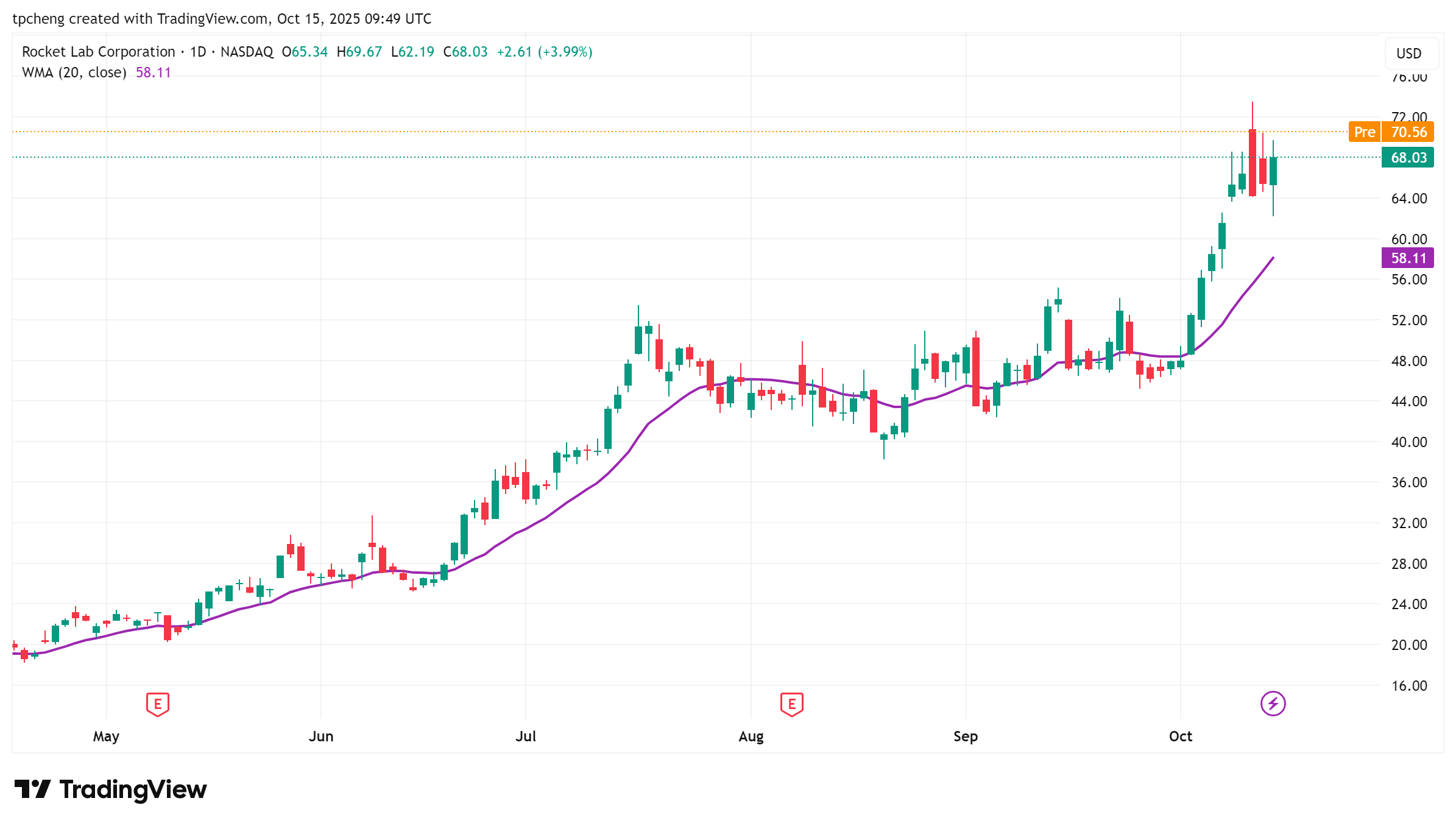Click the TradingView logo icon
The width and height of the screenshot is (1456, 826).
[32, 789]
